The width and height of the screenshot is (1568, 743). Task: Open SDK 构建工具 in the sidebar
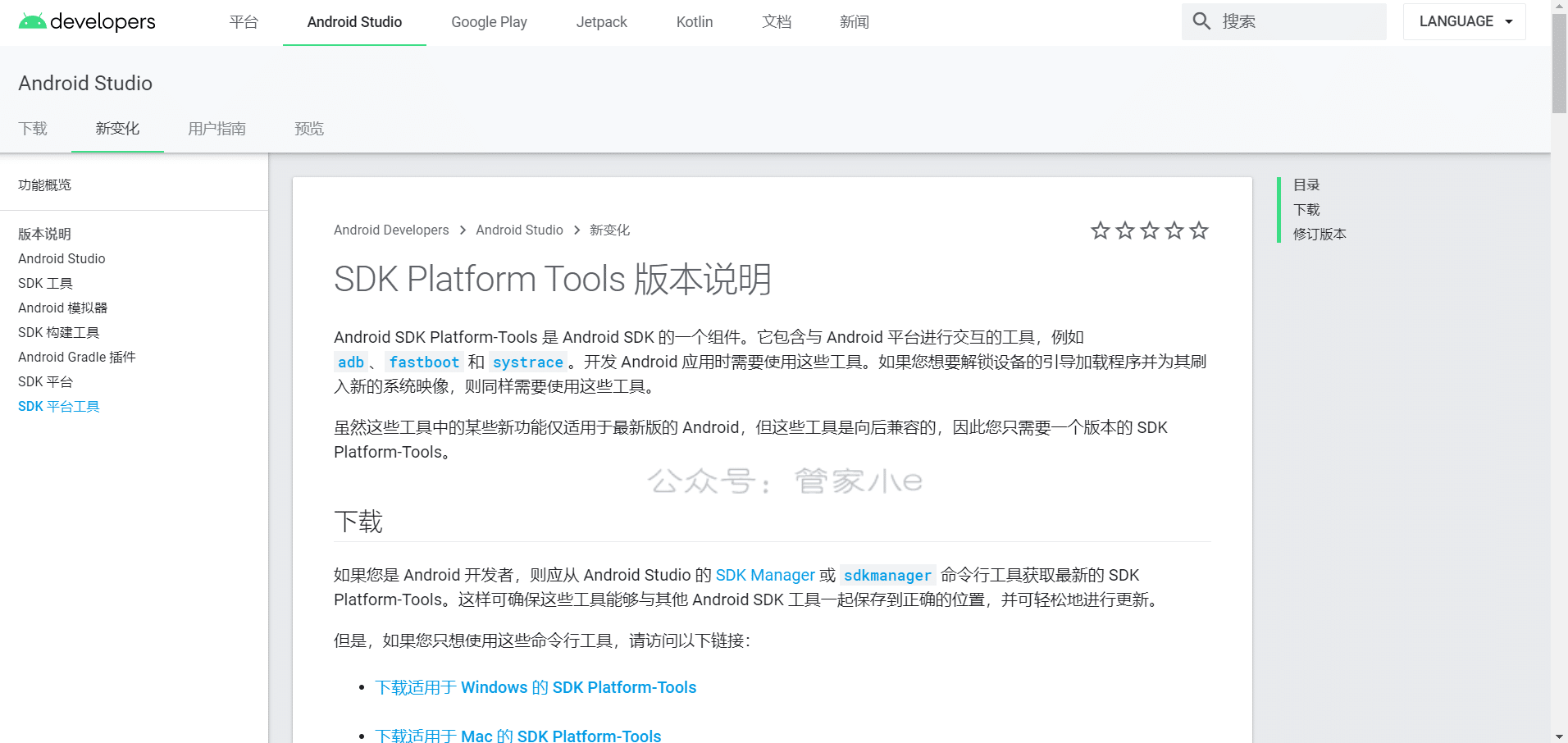(x=58, y=333)
